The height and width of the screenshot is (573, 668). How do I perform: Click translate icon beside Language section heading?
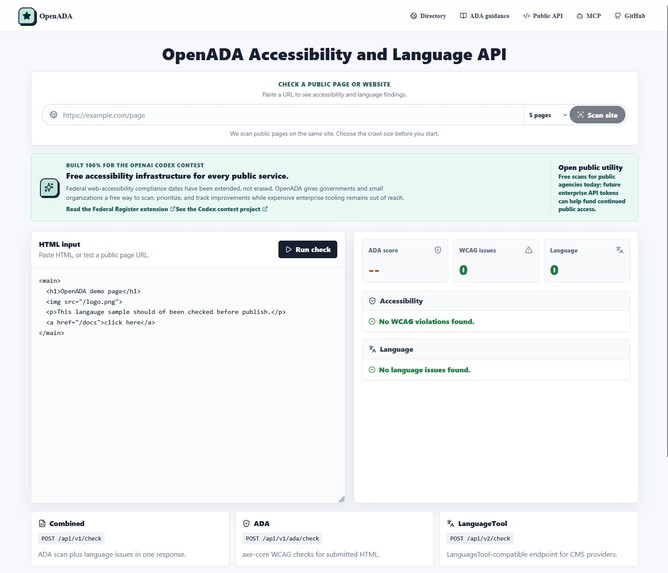click(372, 349)
